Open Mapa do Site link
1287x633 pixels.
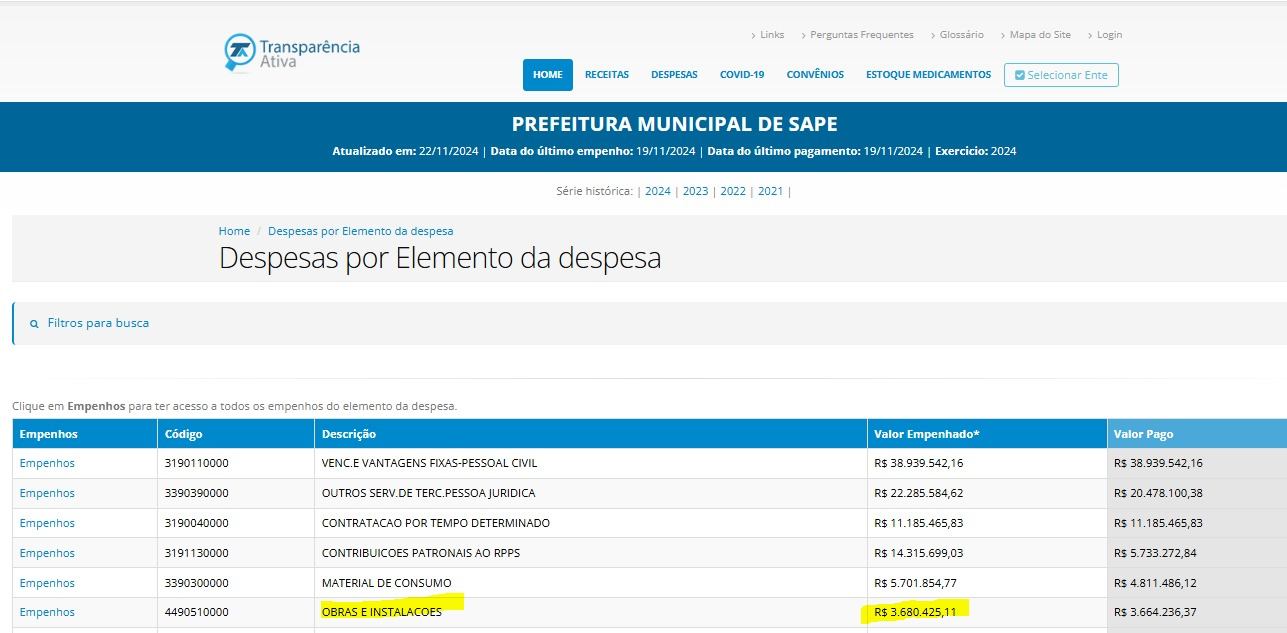1040,35
